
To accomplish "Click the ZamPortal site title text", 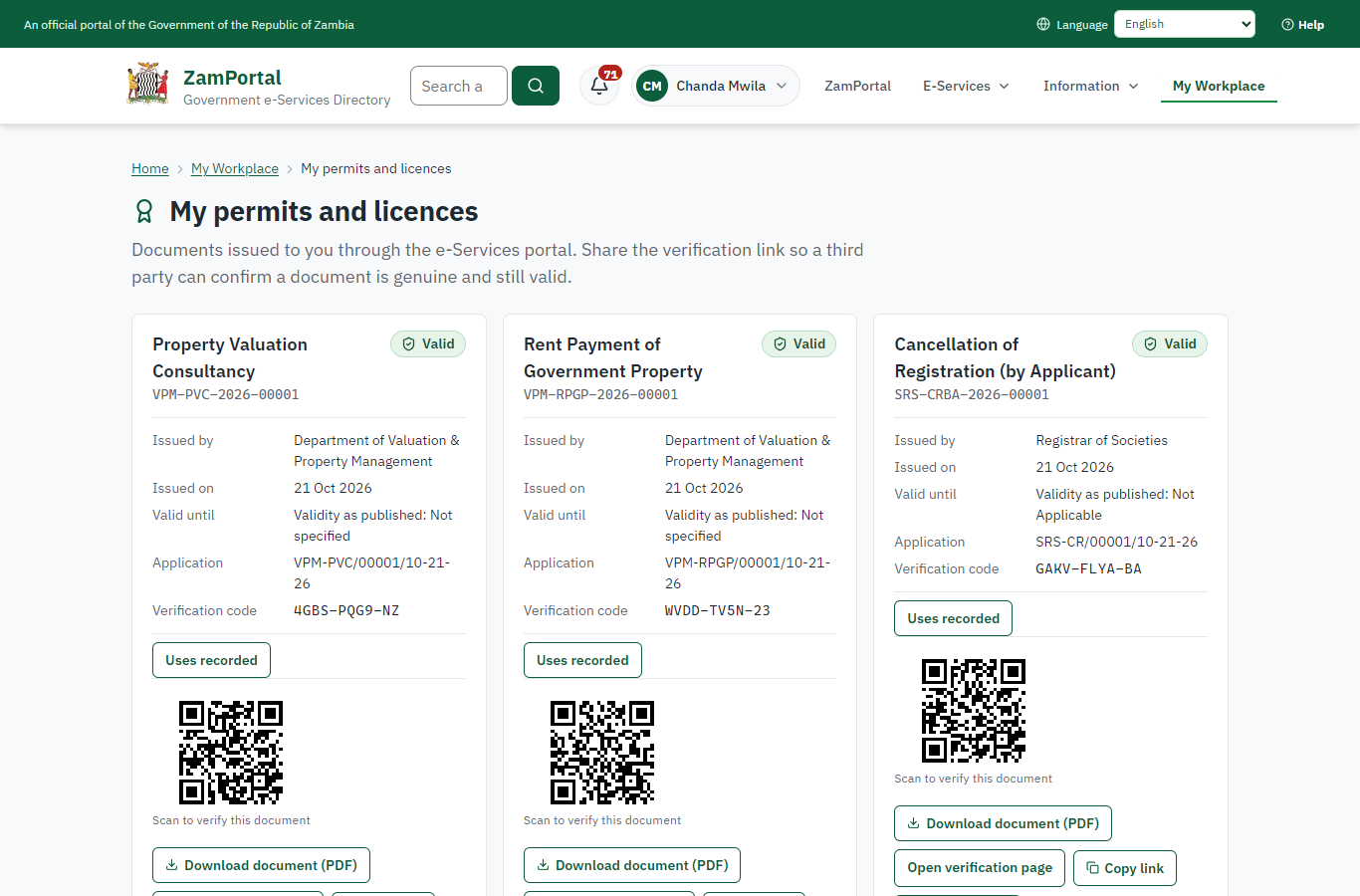I will [232, 78].
